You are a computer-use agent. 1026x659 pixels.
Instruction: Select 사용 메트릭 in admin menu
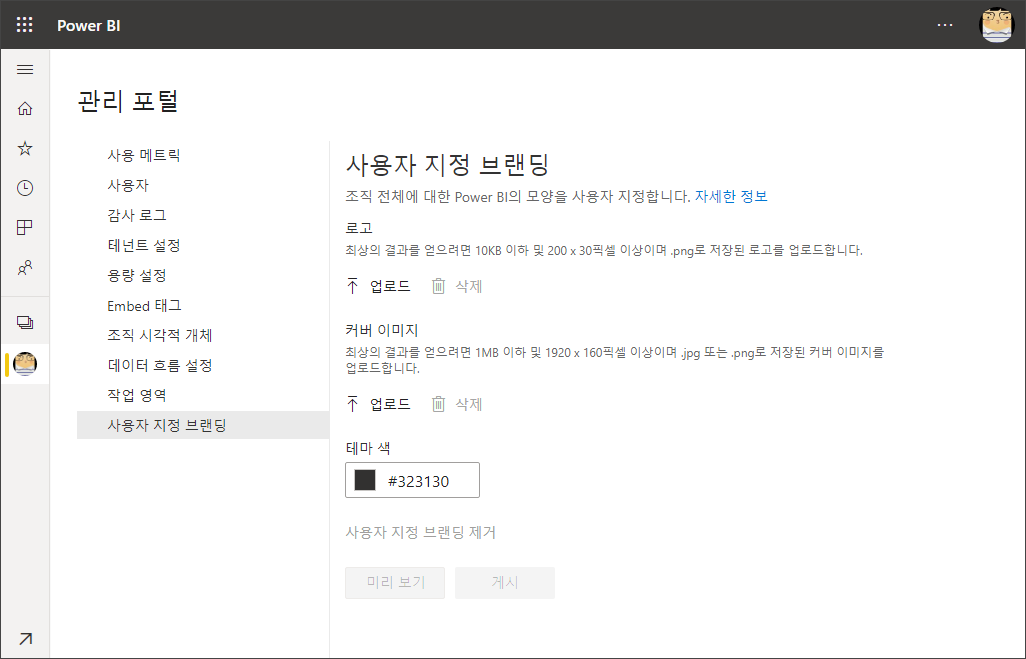coord(144,155)
